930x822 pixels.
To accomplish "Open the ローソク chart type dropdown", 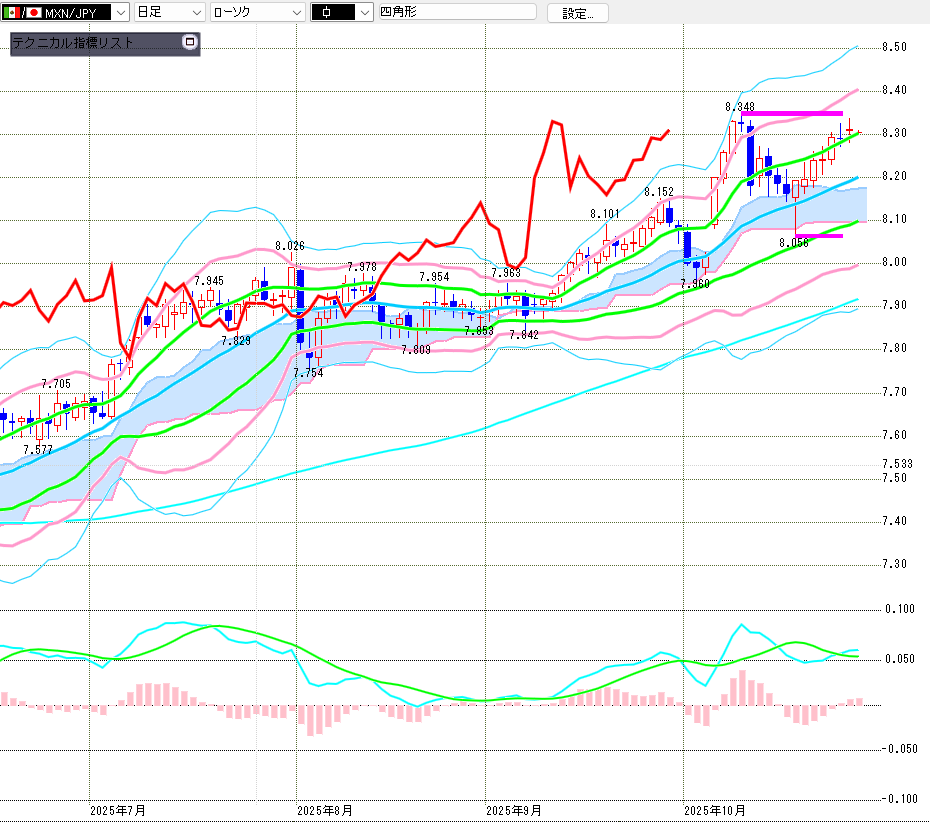I will pyautogui.click(x=297, y=12).
